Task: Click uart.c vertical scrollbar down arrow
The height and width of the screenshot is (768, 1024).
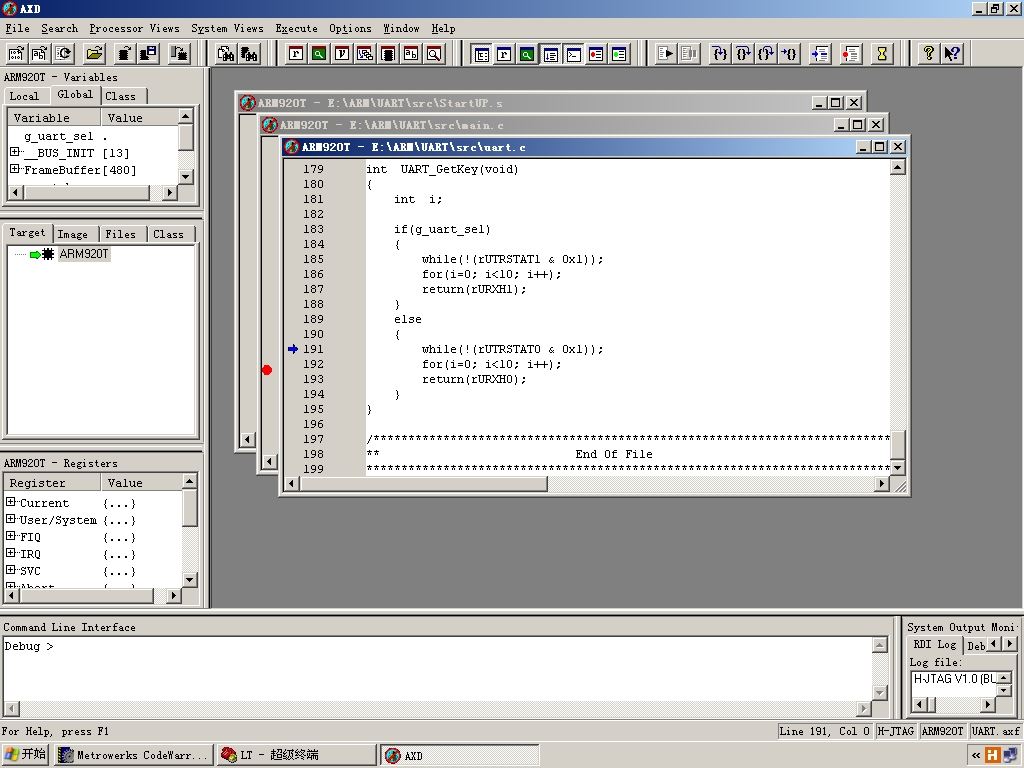Action: click(x=898, y=468)
